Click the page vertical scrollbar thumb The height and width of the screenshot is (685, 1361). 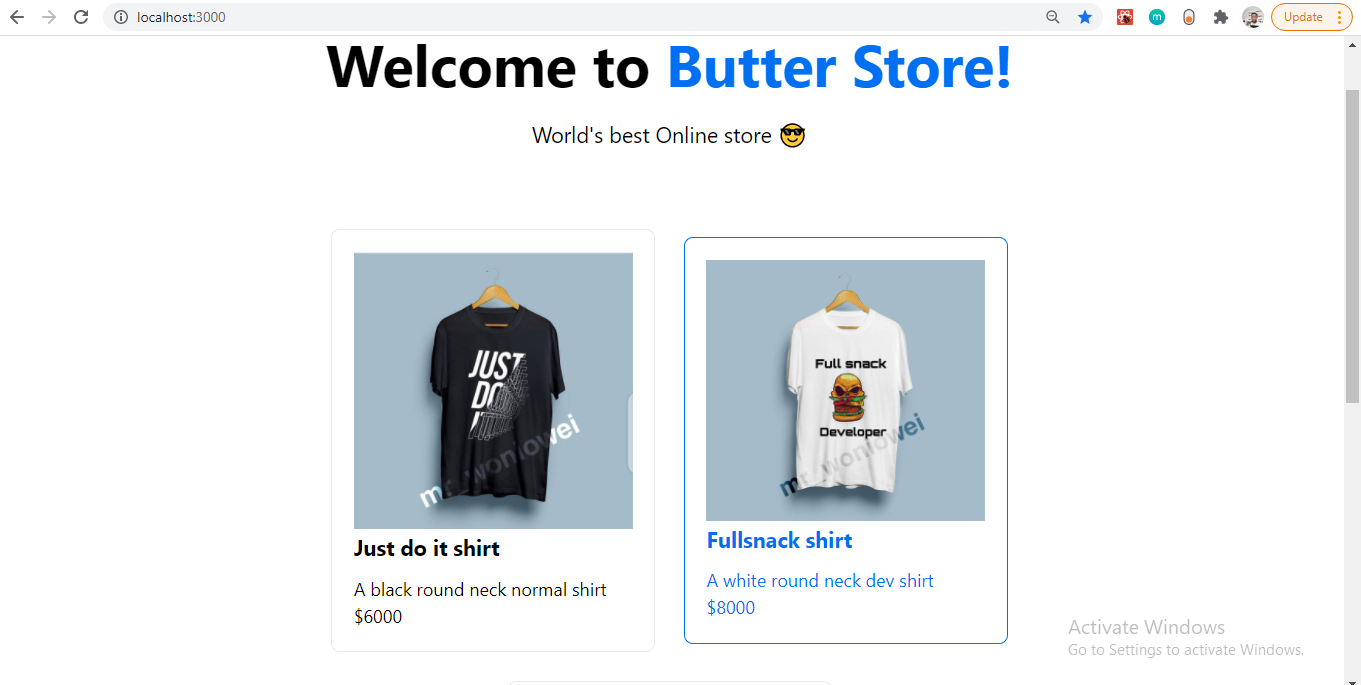(x=1352, y=245)
